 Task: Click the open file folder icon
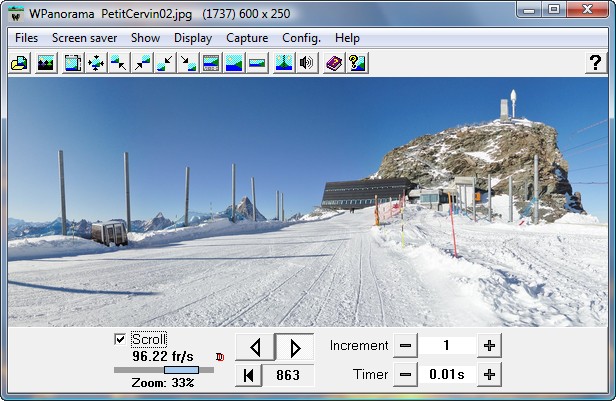pyautogui.click(x=19, y=63)
